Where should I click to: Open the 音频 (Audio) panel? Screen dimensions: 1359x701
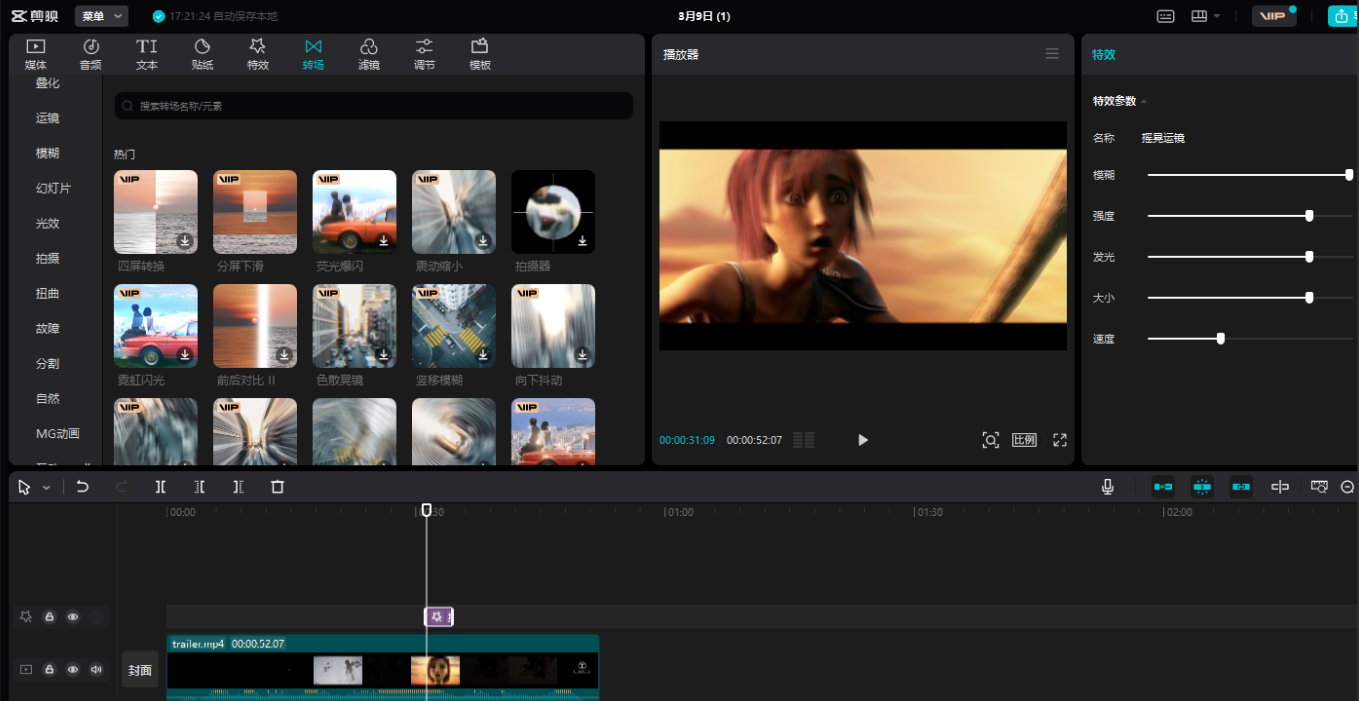click(x=91, y=54)
